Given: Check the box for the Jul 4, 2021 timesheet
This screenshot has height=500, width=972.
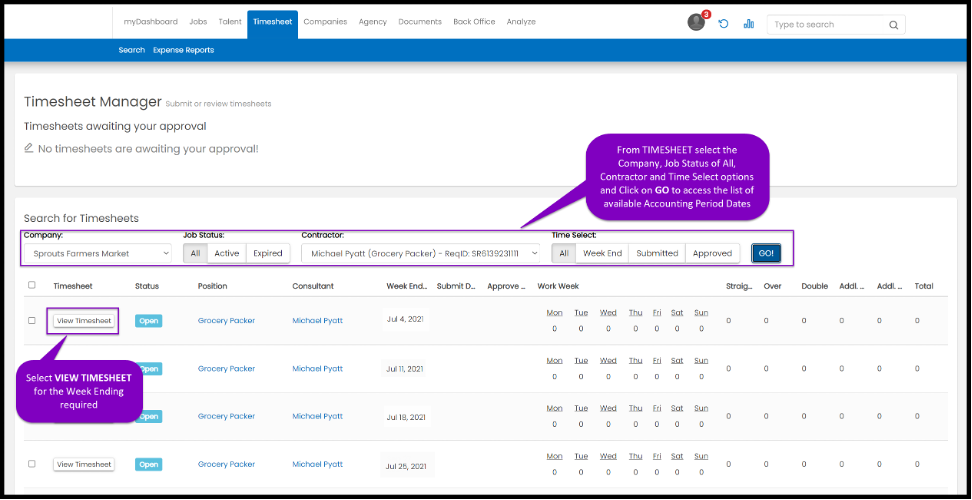Looking at the screenshot, I should pos(32,321).
